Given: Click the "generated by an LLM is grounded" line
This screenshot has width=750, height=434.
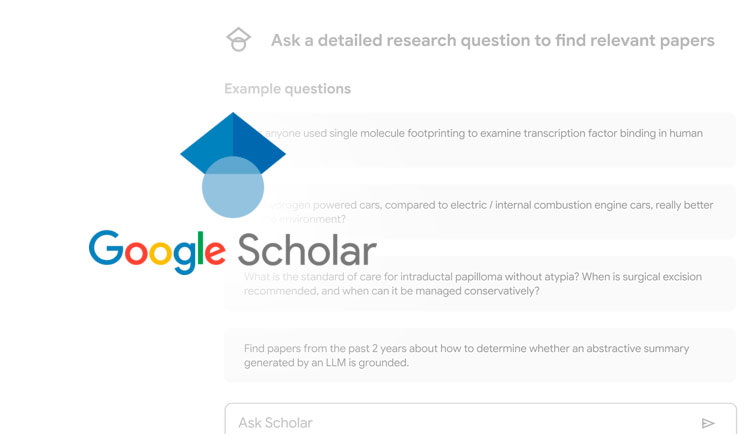Looking at the screenshot, I should click(326, 364).
